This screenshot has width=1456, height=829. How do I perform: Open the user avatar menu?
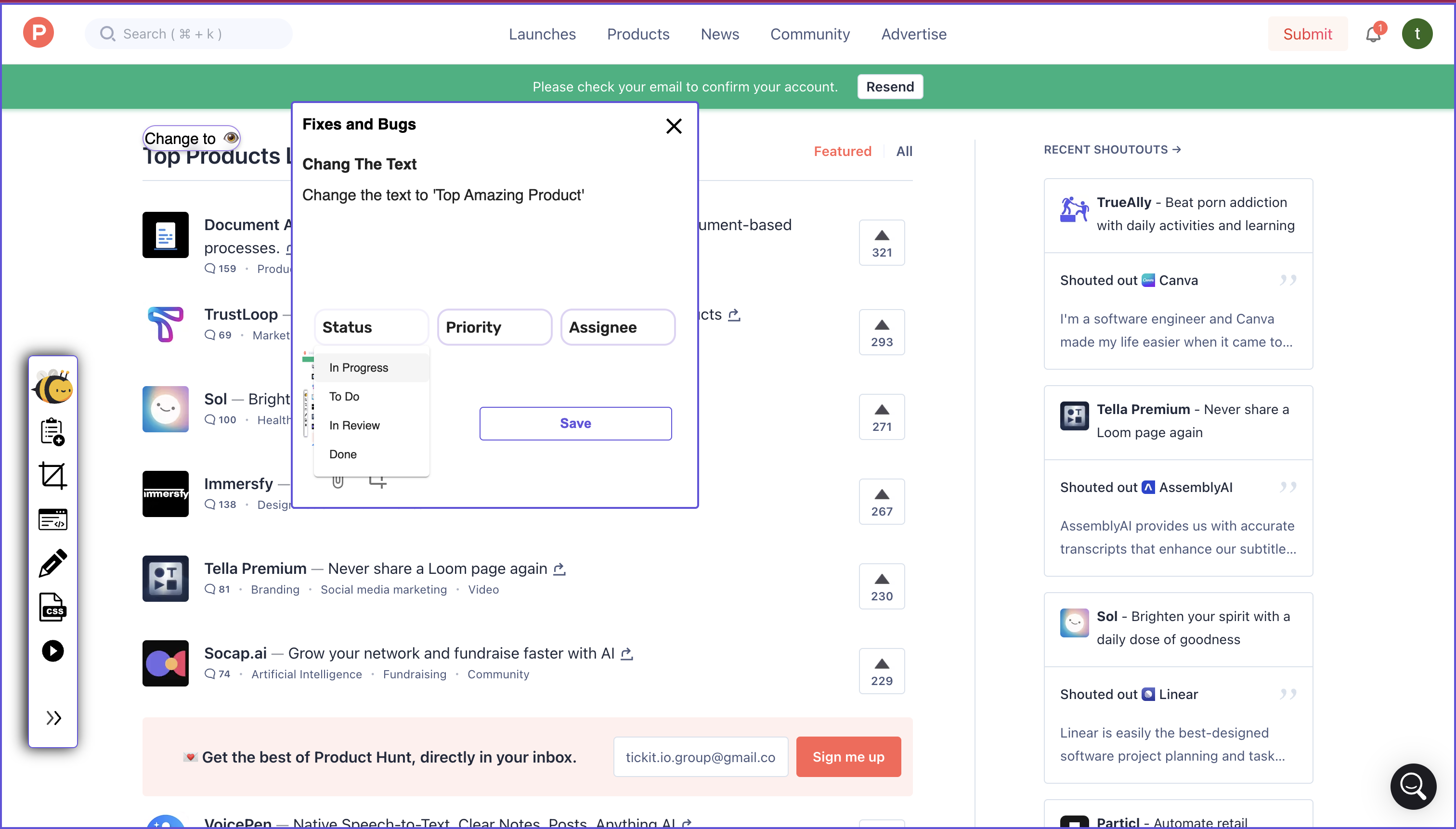tap(1417, 34)
